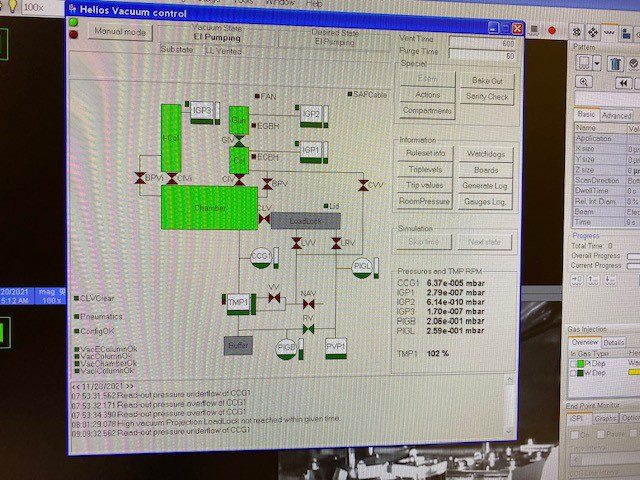640x480 pixels.
Task: Click the CLV valve beside the LoadLock
Action: tap(264, 220)
